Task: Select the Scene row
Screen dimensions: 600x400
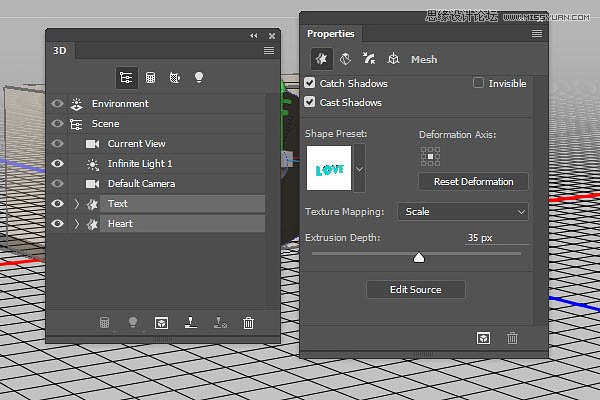Action: click(x=167, y=124)
